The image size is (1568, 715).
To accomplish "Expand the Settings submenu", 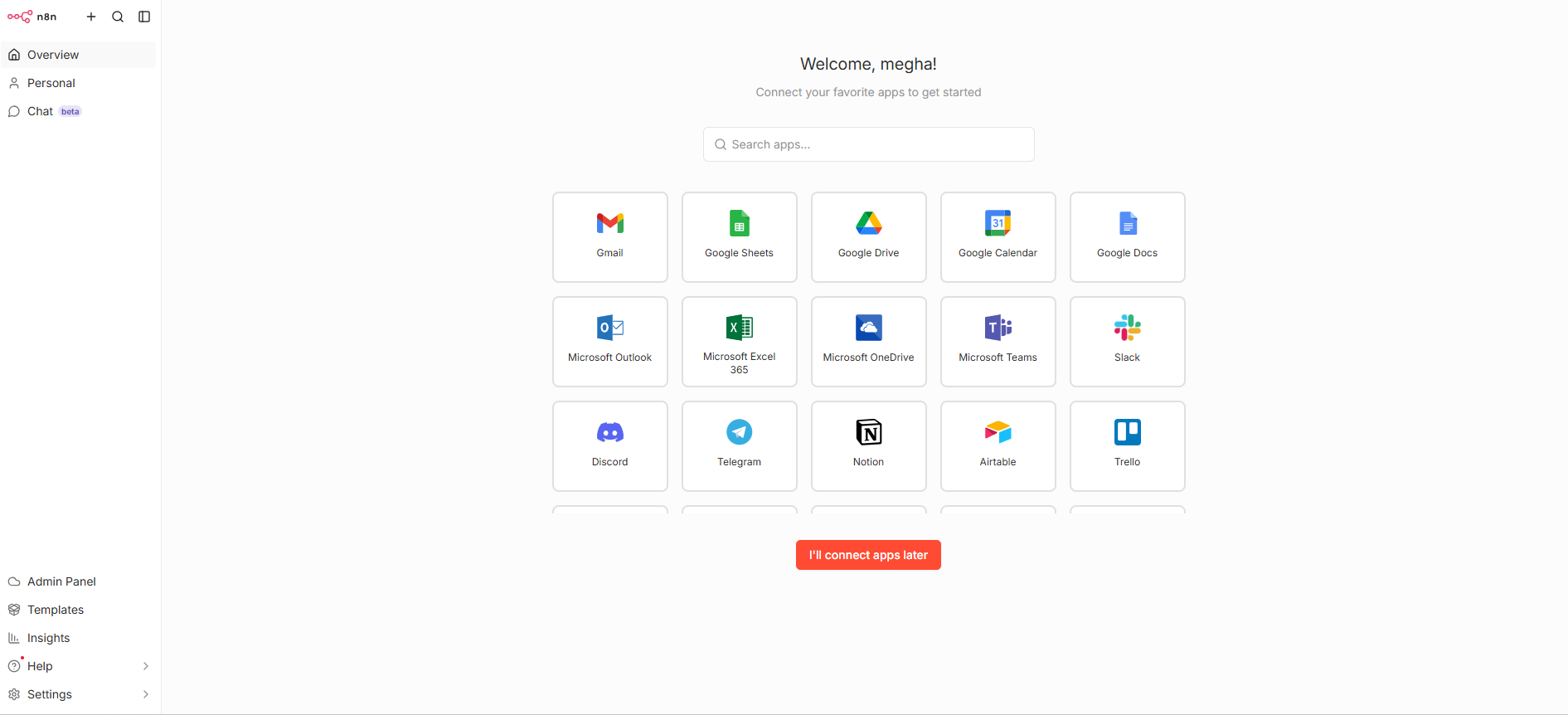I will 79,694.
